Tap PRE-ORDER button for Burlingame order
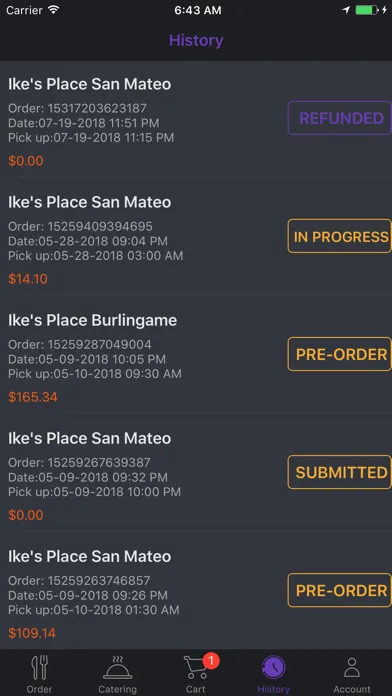392x696 pixels. tap(340, 354)
